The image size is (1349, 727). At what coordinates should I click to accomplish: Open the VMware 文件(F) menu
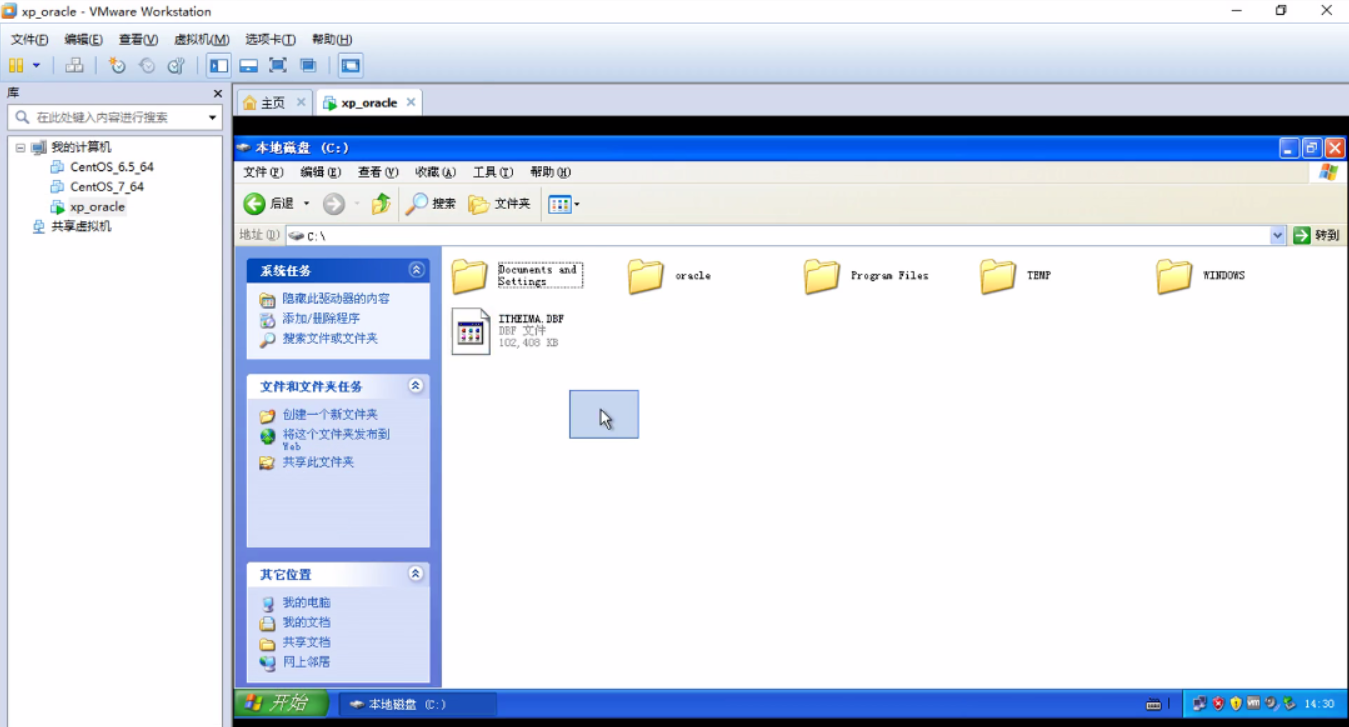pyautogui.click(x=29, y=40)
